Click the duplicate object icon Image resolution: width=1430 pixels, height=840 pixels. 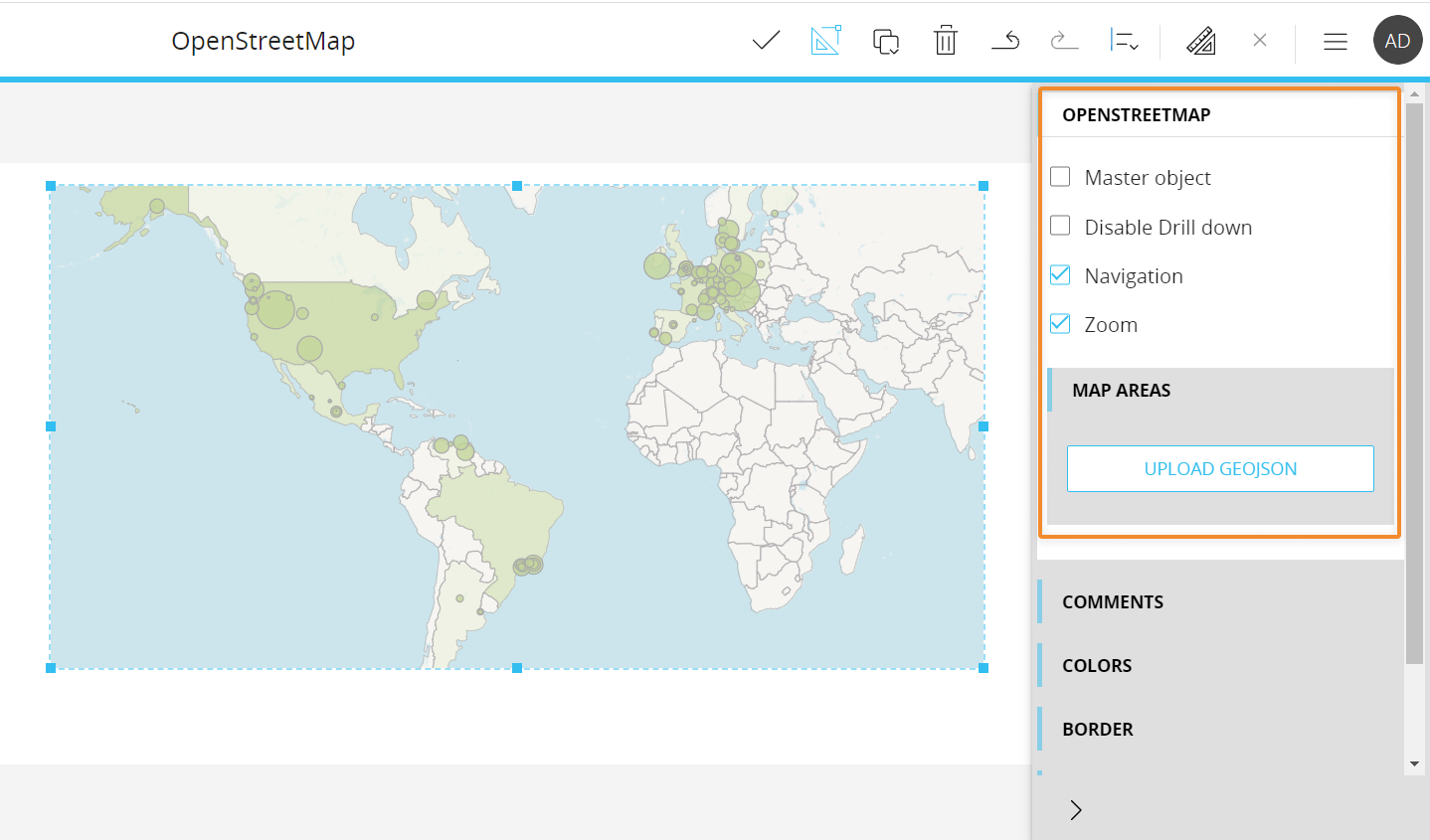point(885,41)
